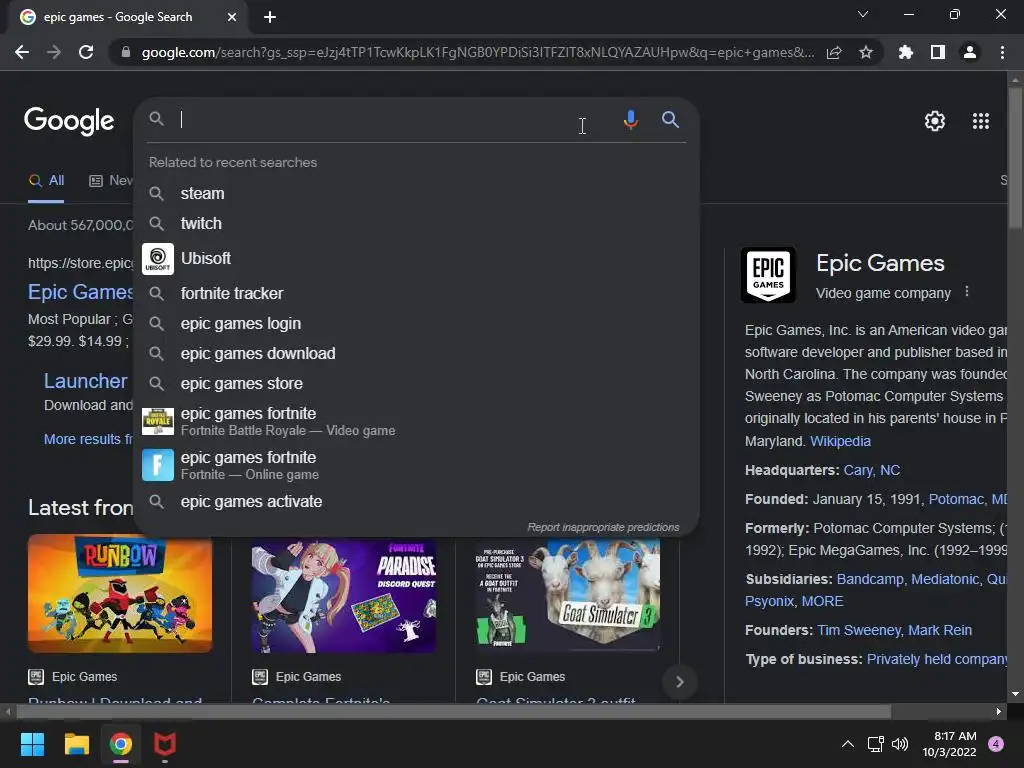The image size is (1024, 768).
Task: Open the Psyonix subsidiary link
Action: (769, 601)
